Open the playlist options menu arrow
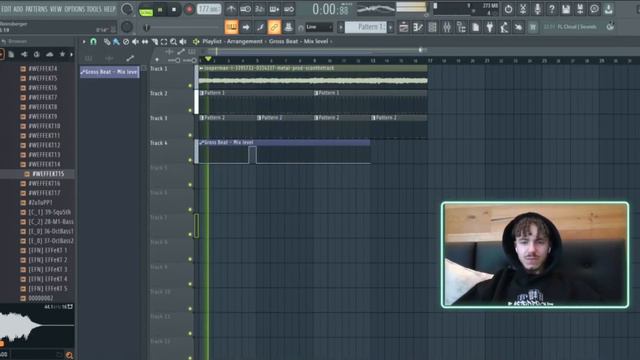 tap(84, 42)
